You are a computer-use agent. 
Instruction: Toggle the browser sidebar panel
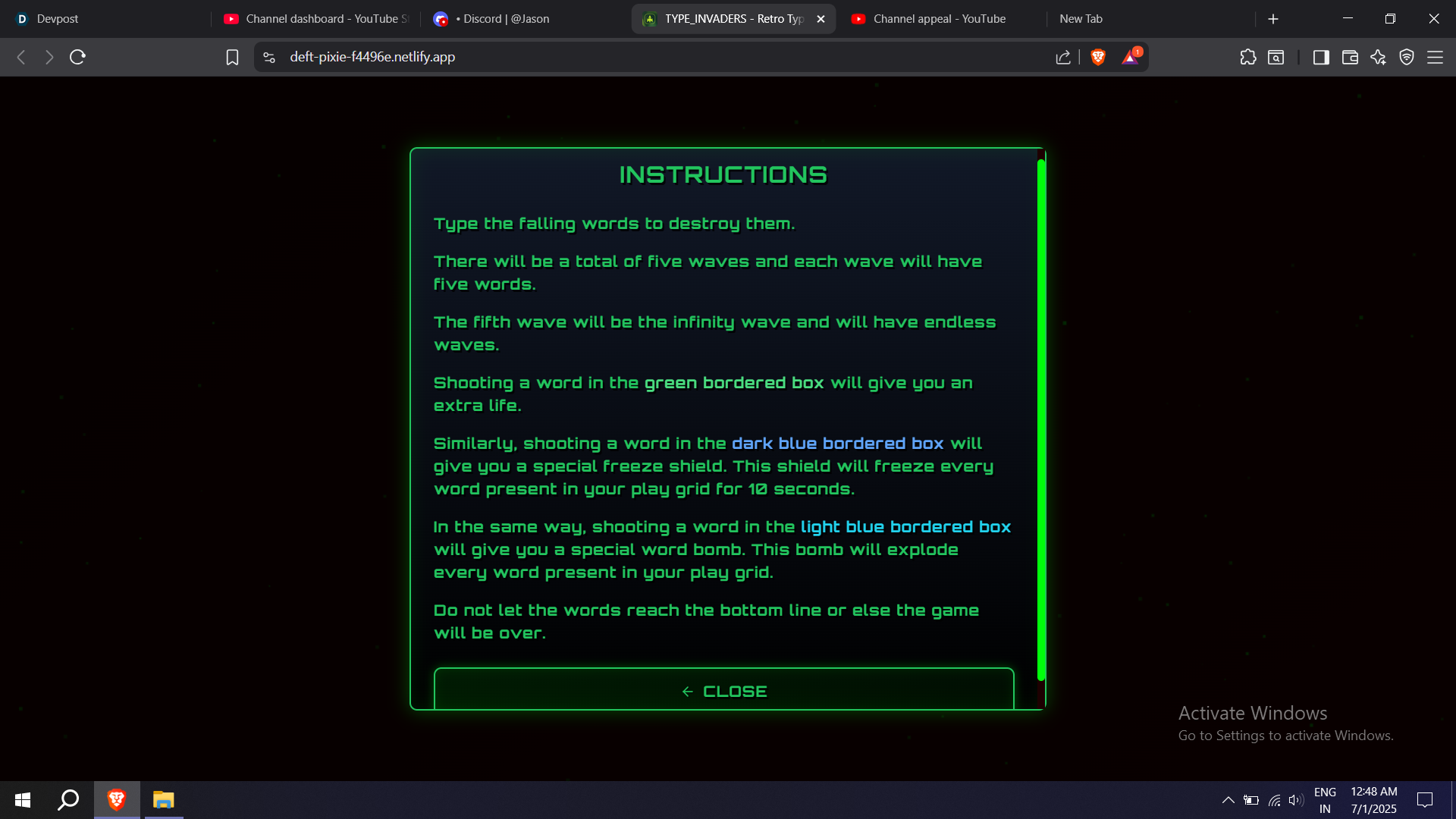(x=1321, y=58)
